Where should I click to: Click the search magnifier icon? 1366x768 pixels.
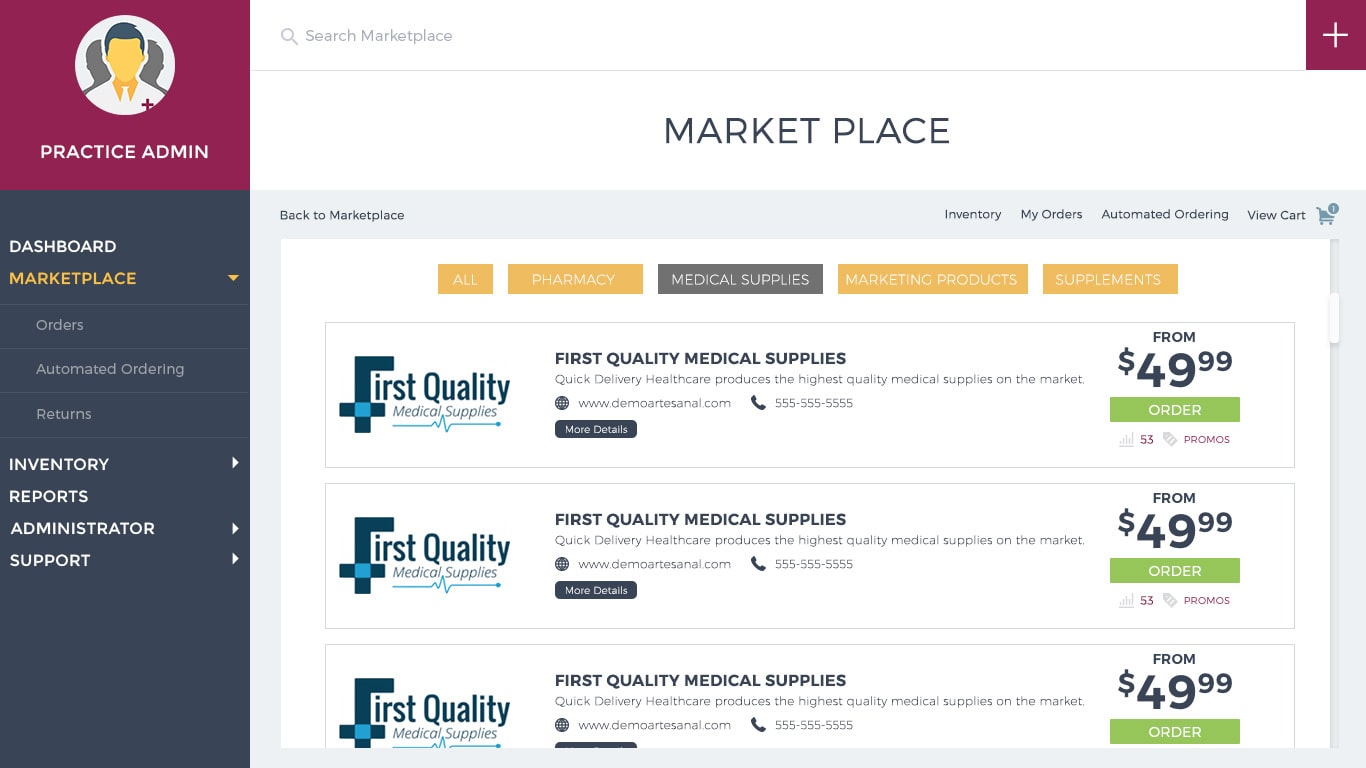289,37
